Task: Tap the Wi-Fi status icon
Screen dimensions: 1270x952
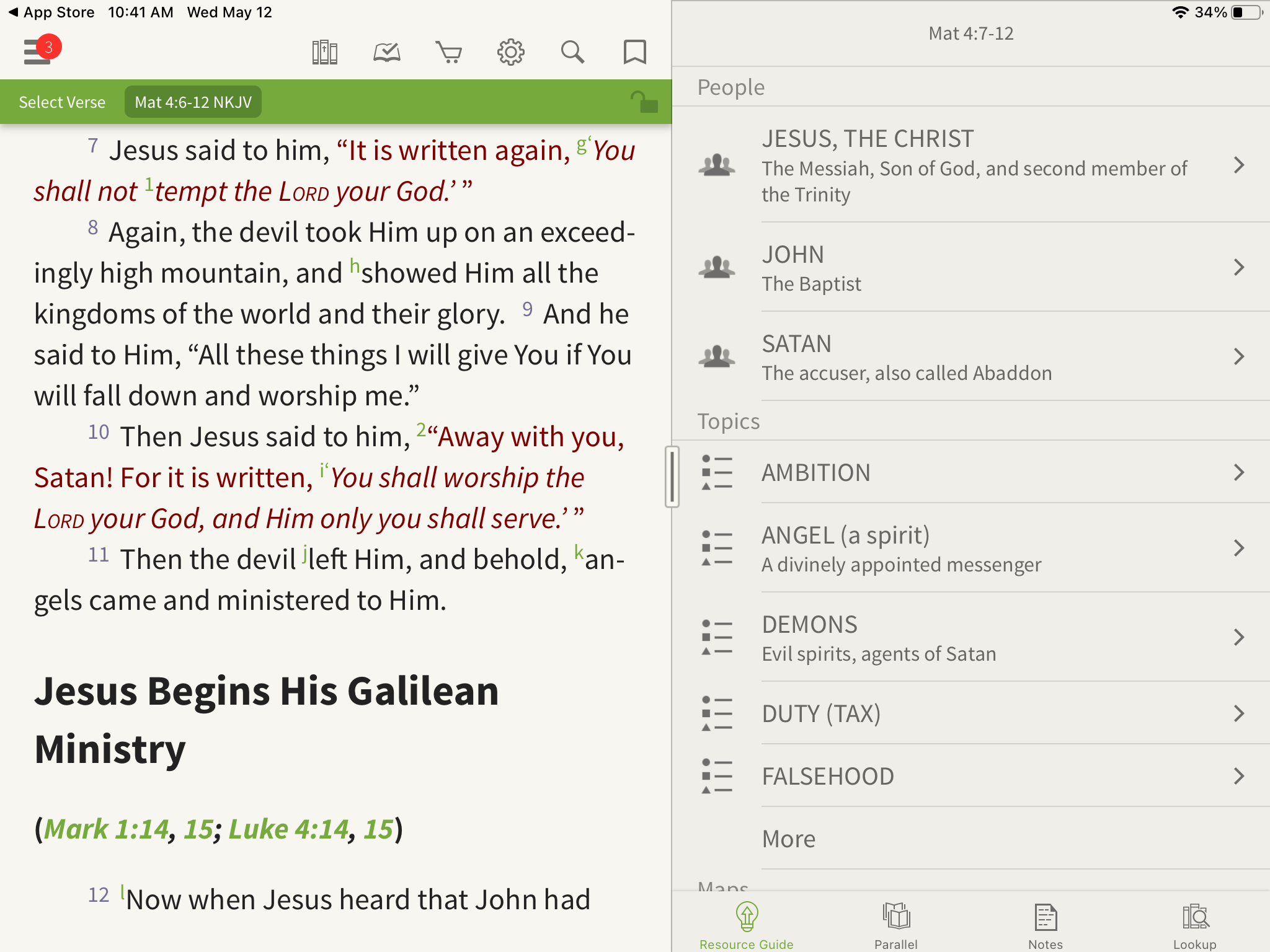Action: (1180, 12)
